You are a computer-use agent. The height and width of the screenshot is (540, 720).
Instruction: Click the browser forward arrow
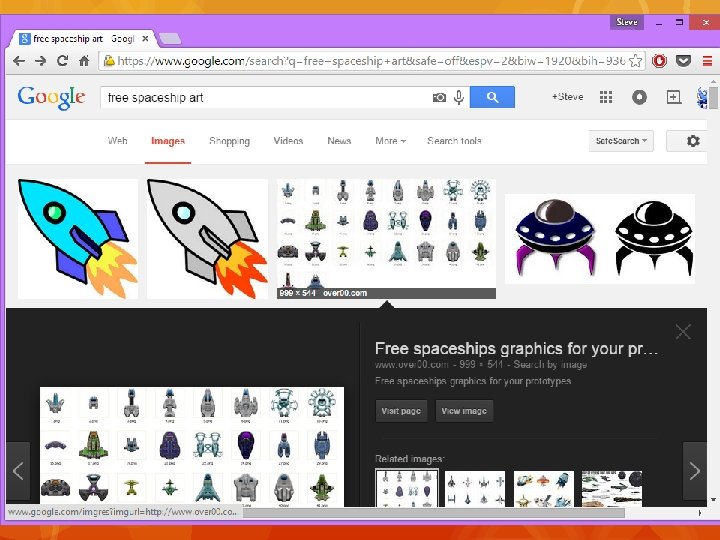pos(40,61)
